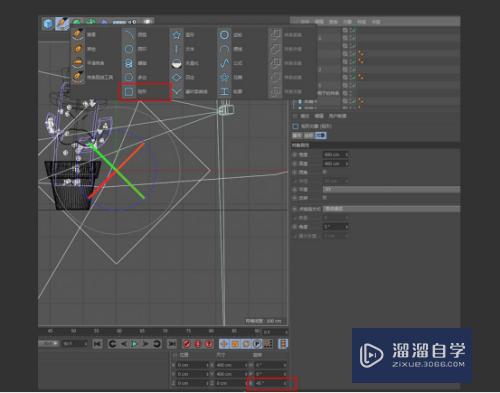Toggle Scale keyframe recording
The height and width of the screenshot is (393, 500).
point(235,344)
